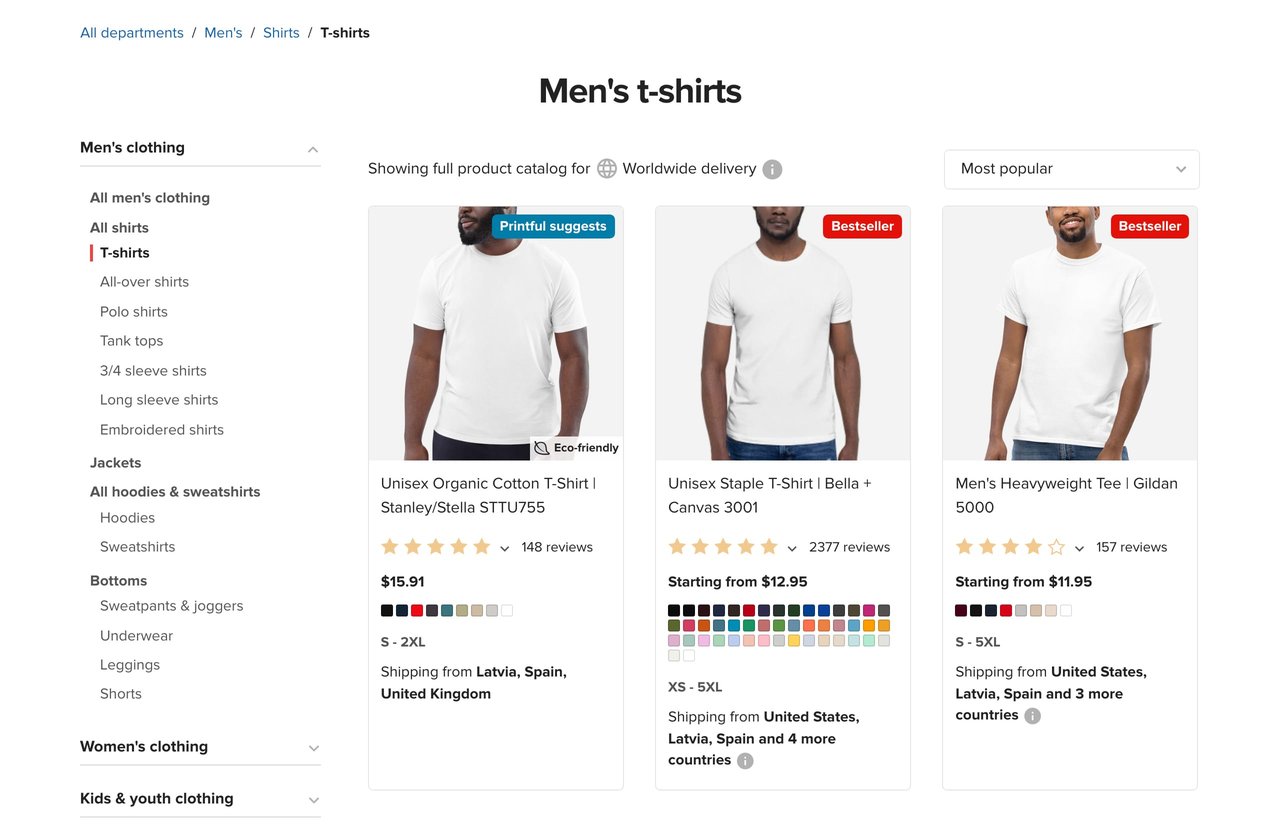The height and width of the screenshot is (828, 1280).
Task: Expand the Women's clothing section
Action: tap(313, 747)
